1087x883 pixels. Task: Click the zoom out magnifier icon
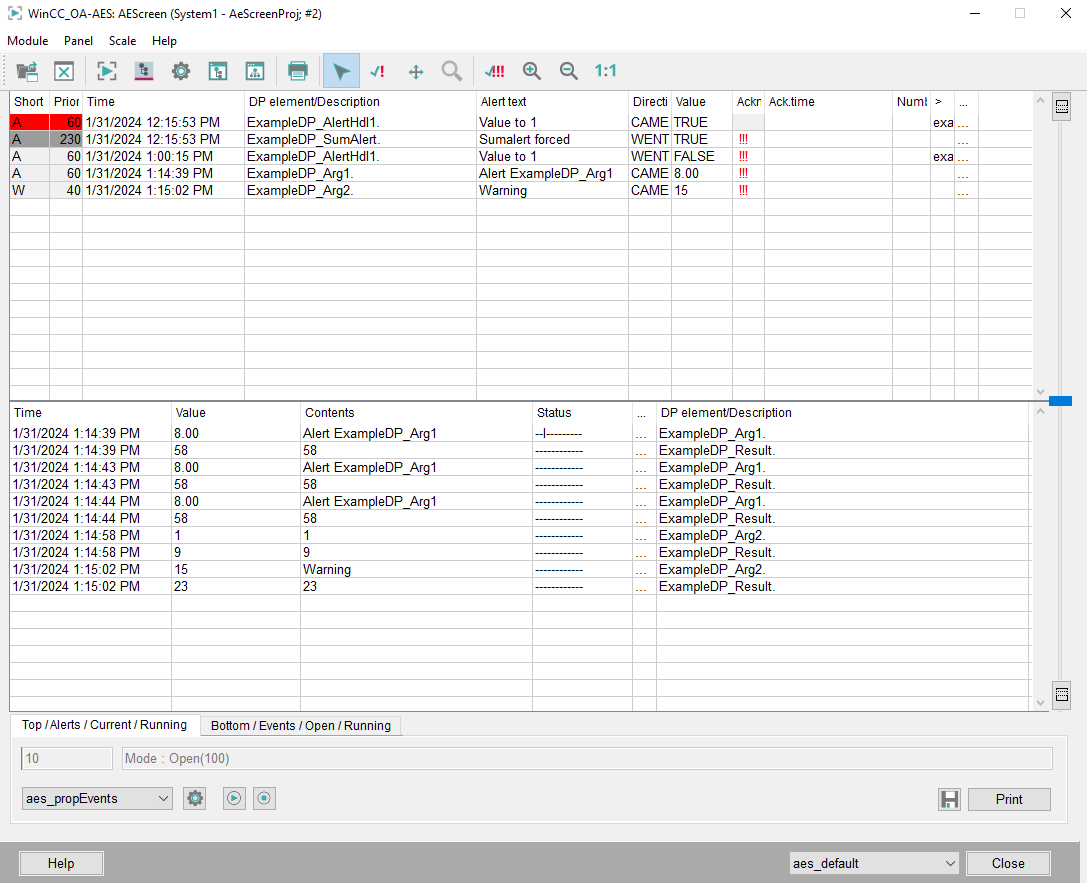[568, 71]
